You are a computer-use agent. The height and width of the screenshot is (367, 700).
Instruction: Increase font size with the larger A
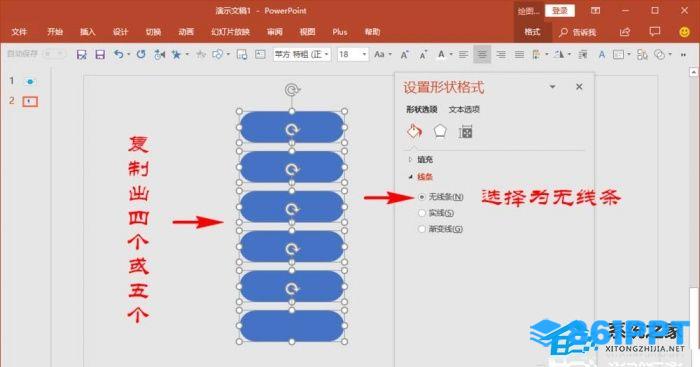click(404, 55)
